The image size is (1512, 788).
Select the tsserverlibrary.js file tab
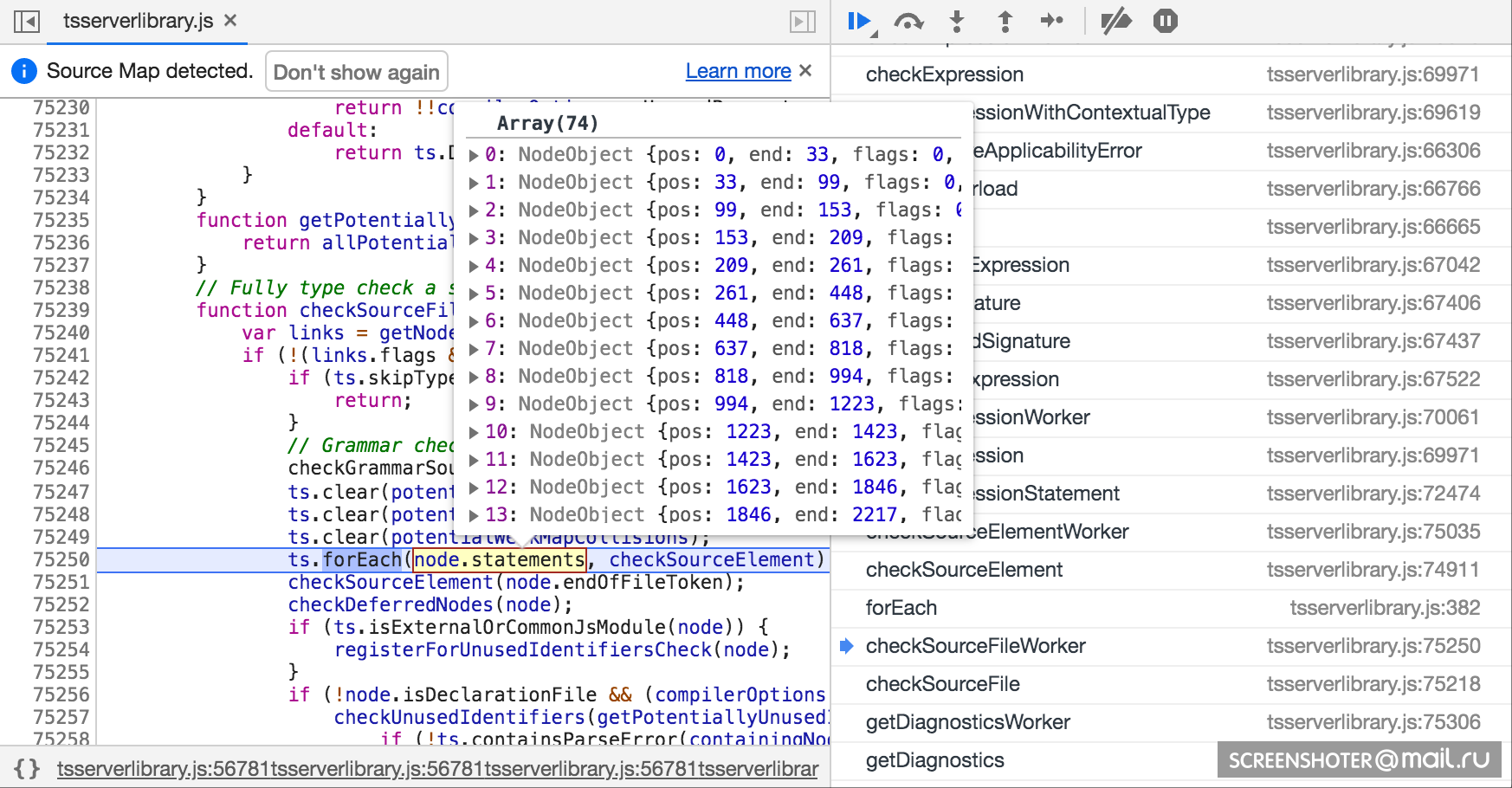pyautogui.click(x=138, y=21)
